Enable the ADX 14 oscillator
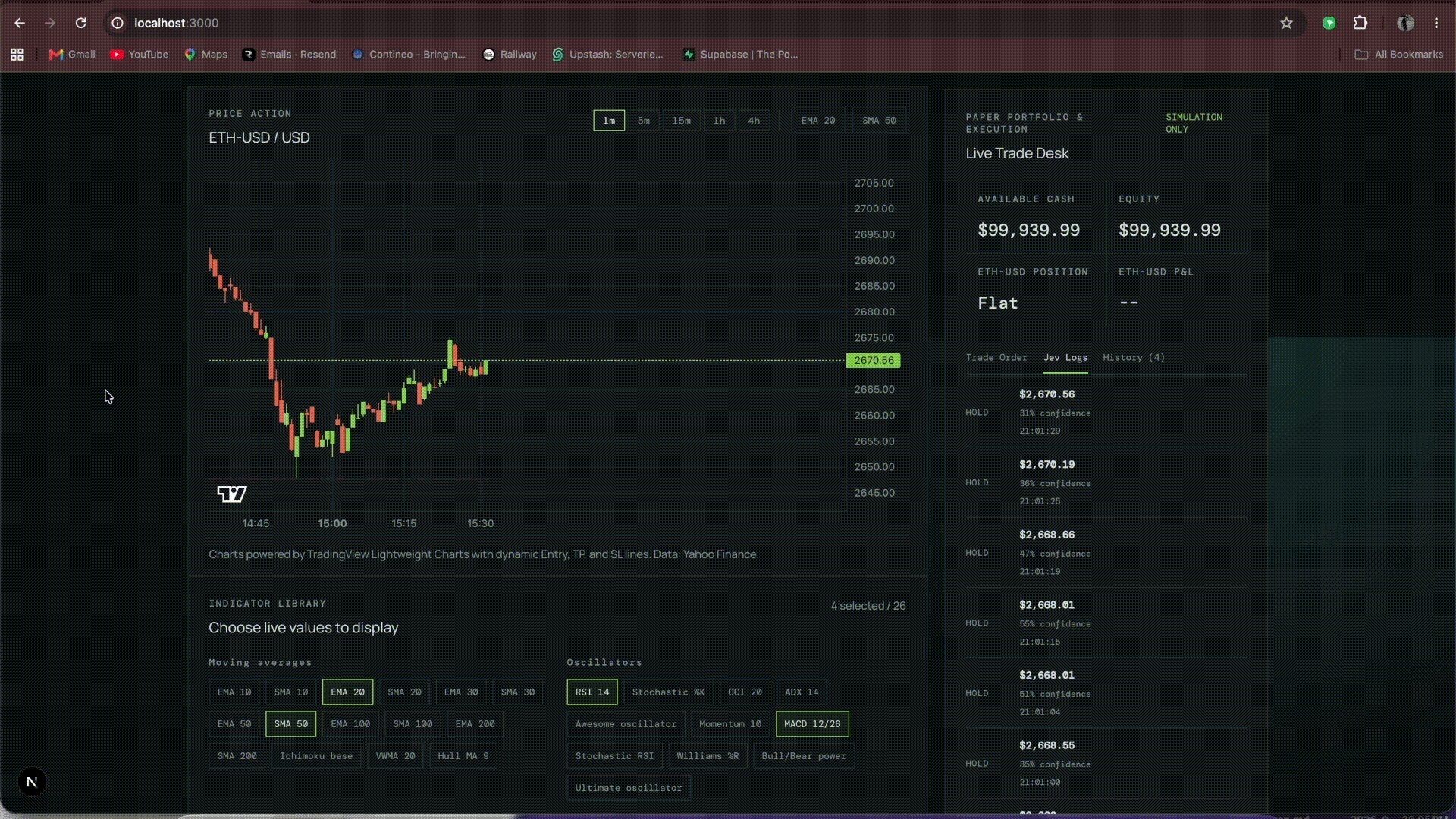The width and height of the screenshot is (1456, 819). 802,692
